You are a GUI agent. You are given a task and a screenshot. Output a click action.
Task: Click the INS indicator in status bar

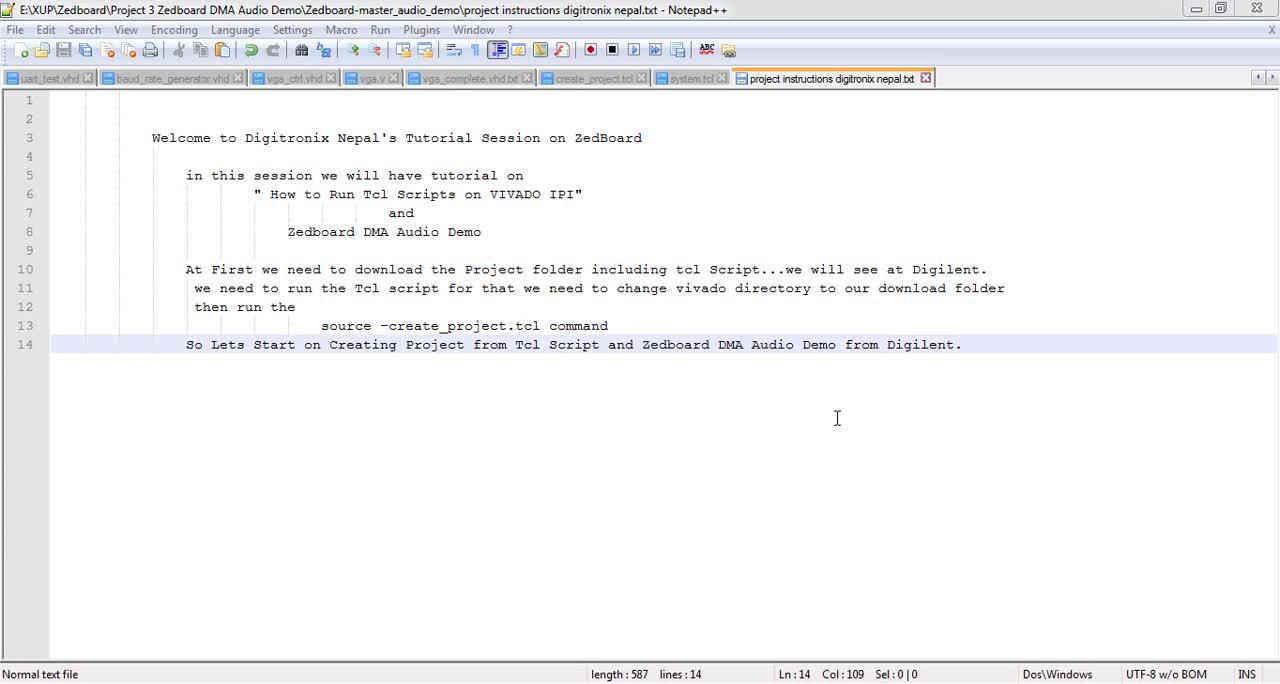click(x=1247, y=674)
